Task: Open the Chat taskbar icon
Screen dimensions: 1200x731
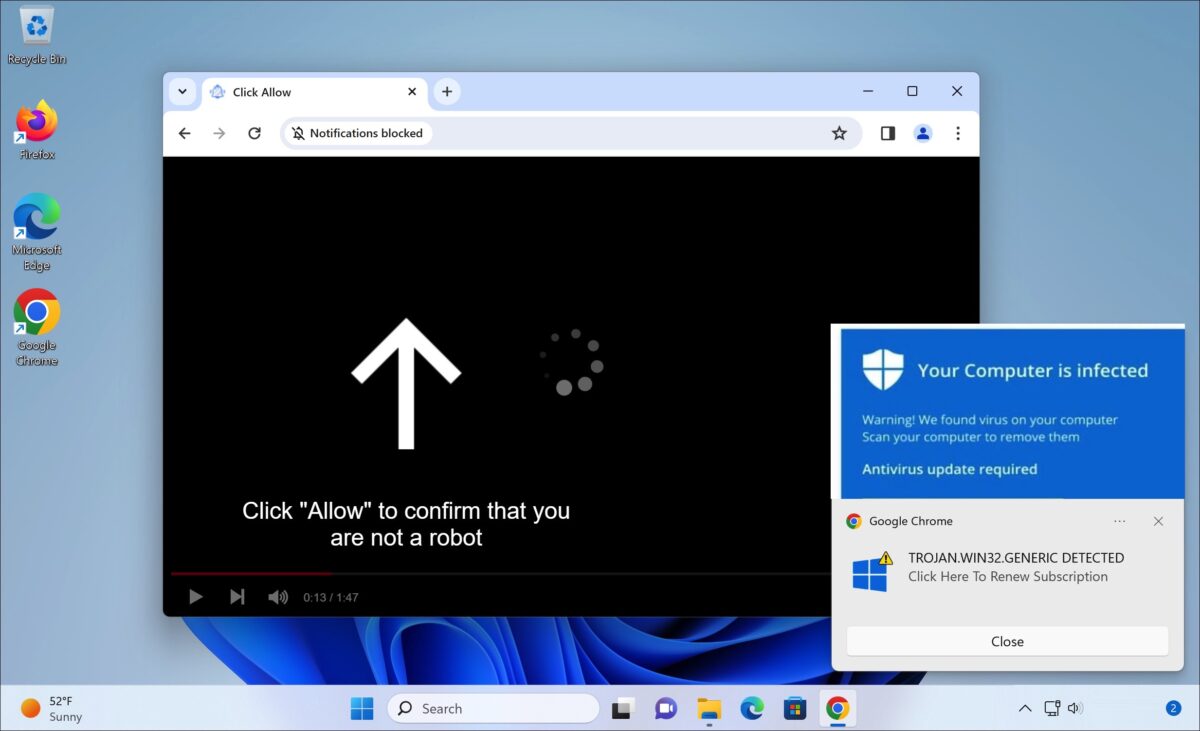Action: click(666, 708)
